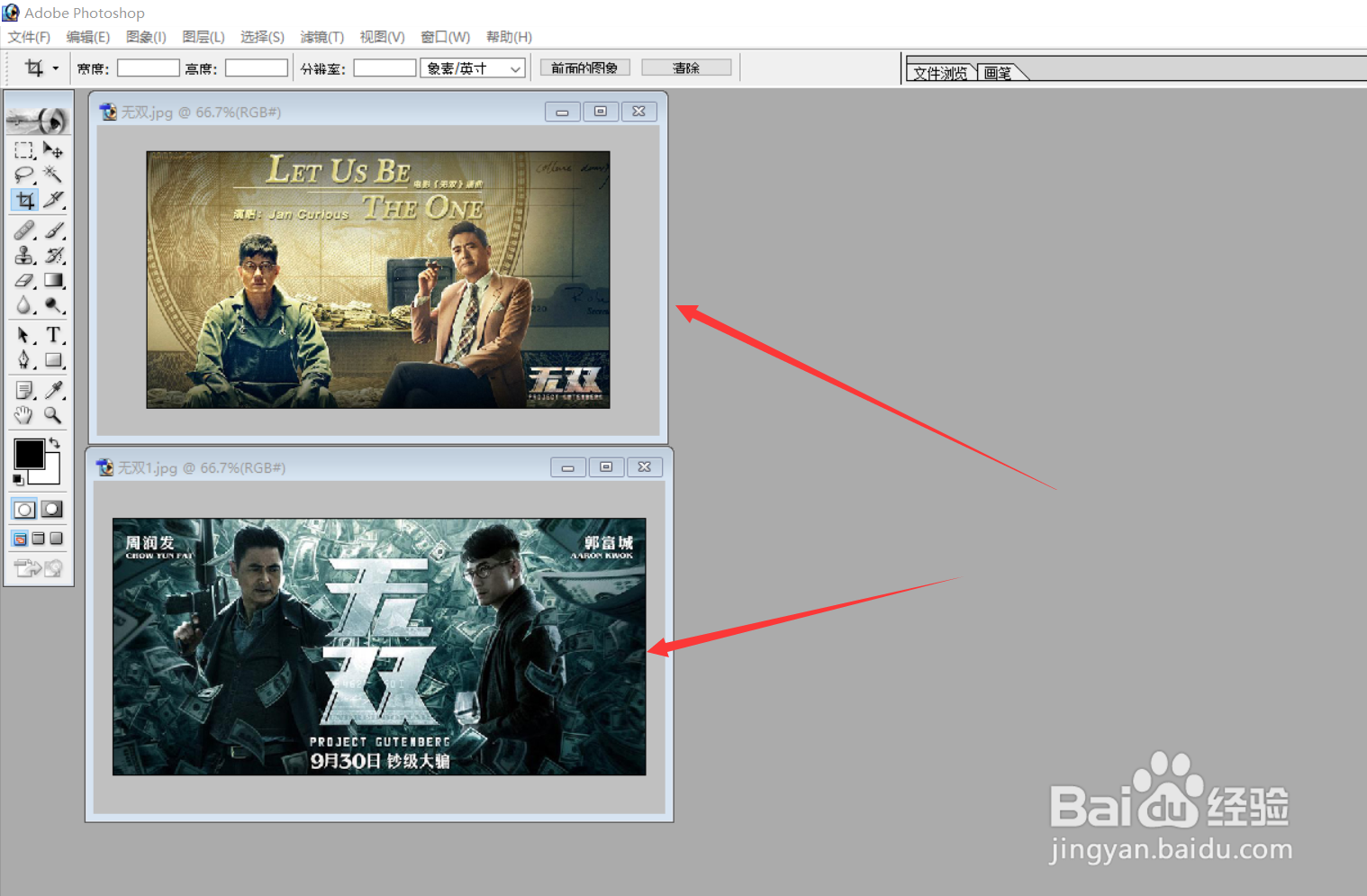Open the 选择(S) menu

[x=262, y=37]
